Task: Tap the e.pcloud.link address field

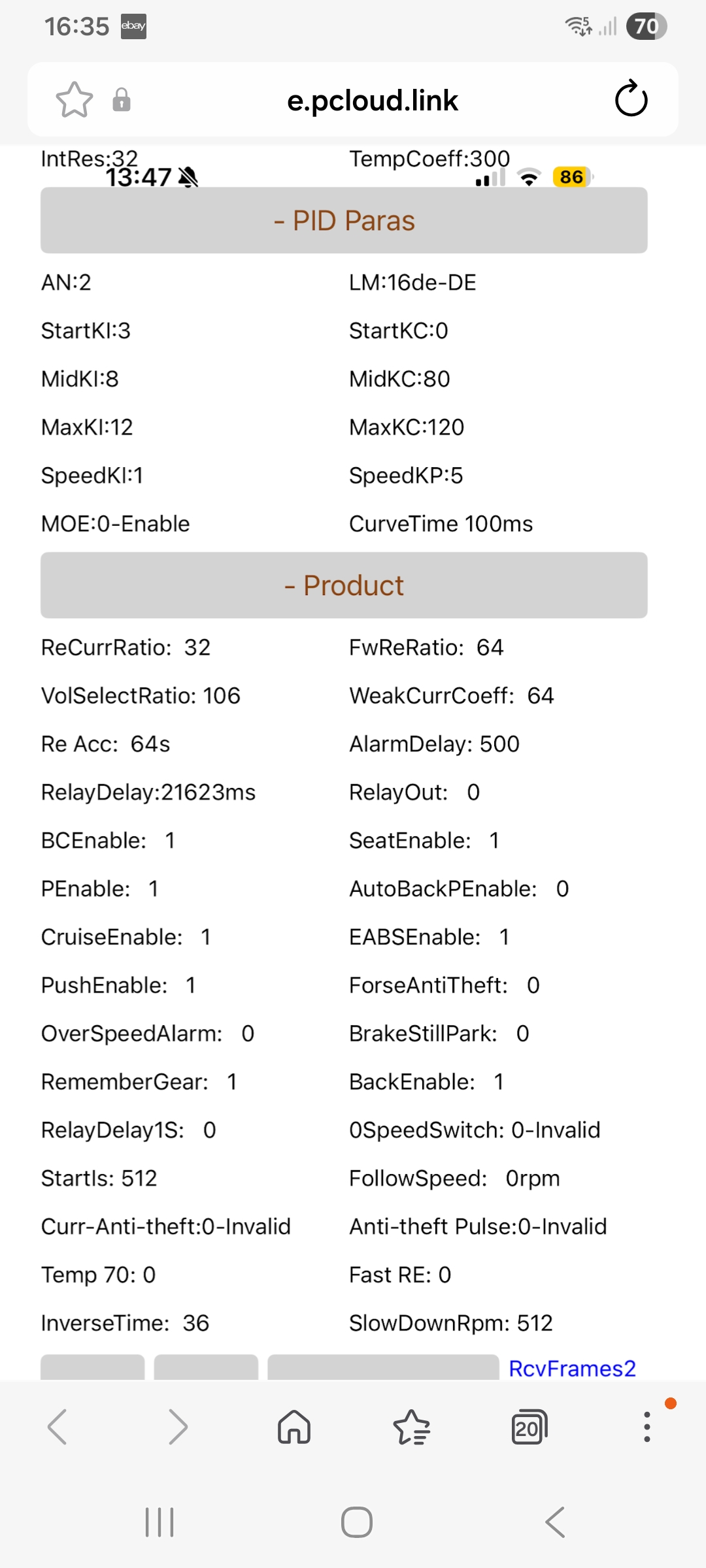Action: [372, 100]
